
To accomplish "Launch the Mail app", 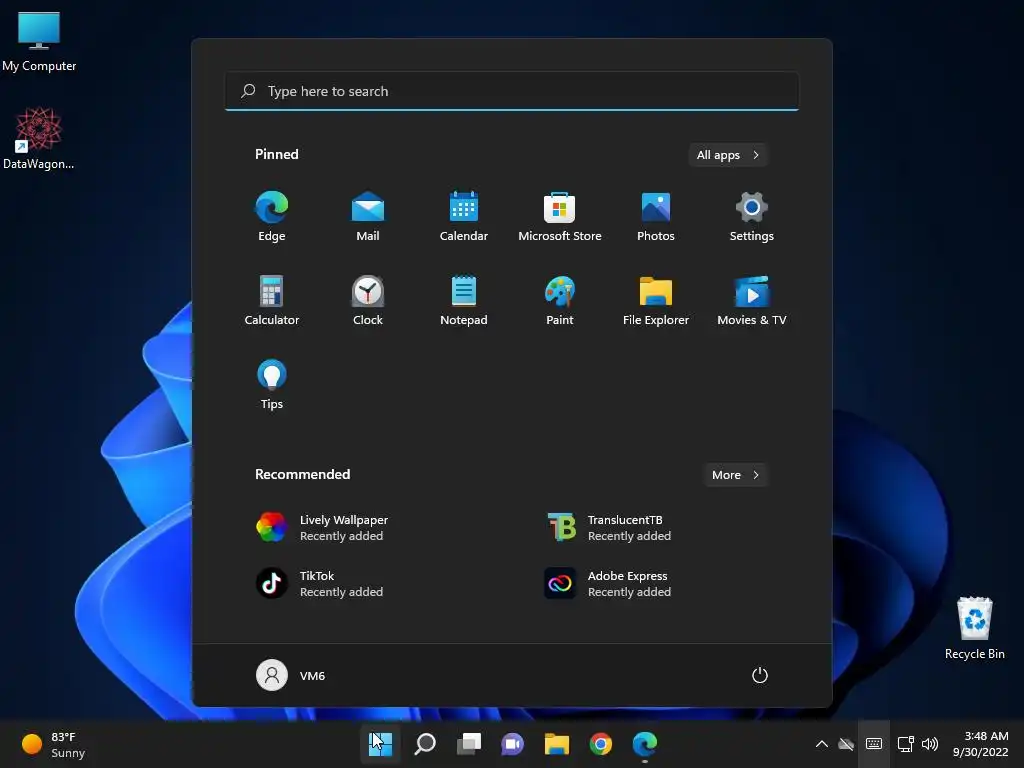I will pos(368,216).
